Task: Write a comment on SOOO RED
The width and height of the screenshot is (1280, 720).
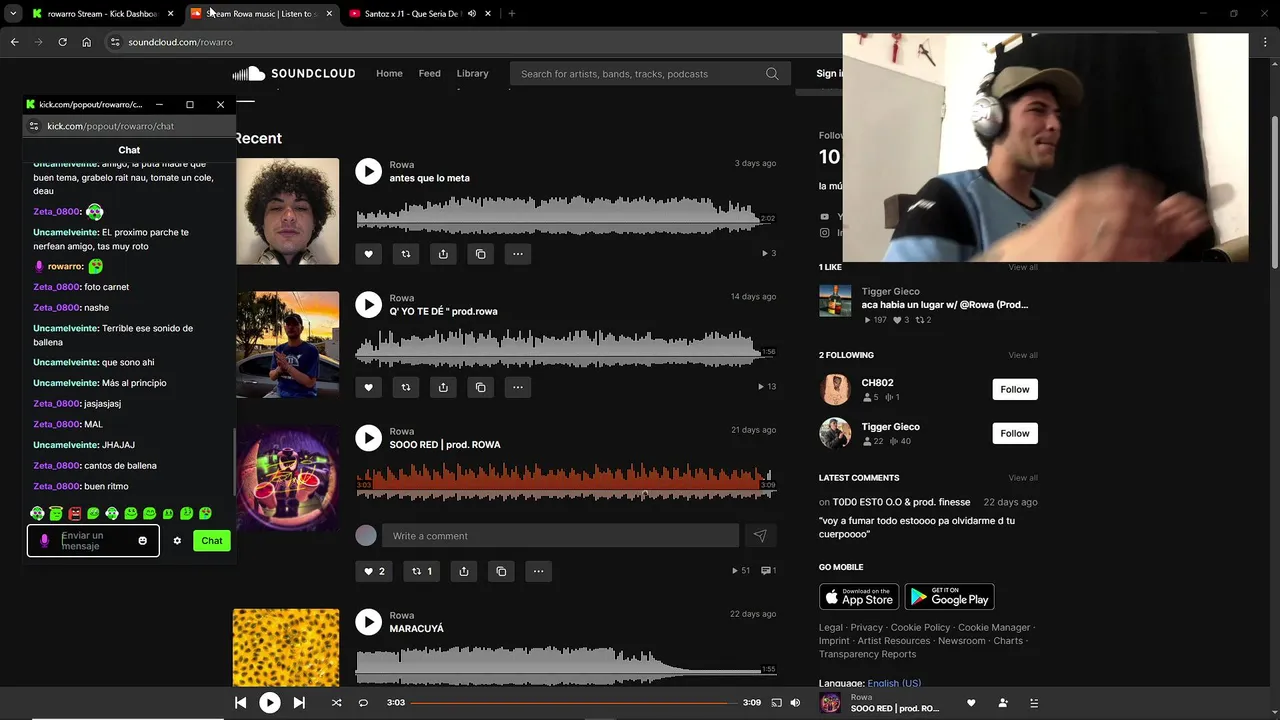Action: (560, 536)
